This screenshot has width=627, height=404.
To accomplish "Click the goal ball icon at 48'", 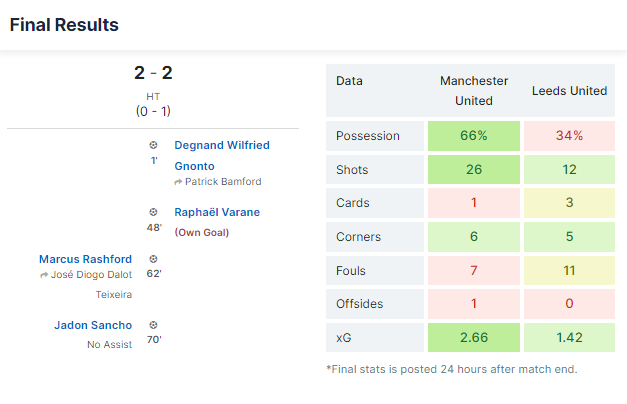I will coord(153,212).
